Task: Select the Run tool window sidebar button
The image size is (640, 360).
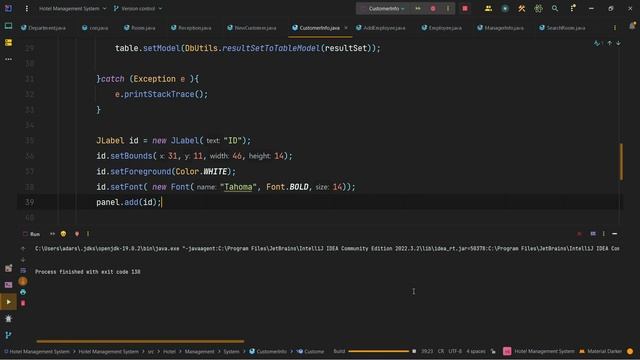Action: (x=8, y=302)
